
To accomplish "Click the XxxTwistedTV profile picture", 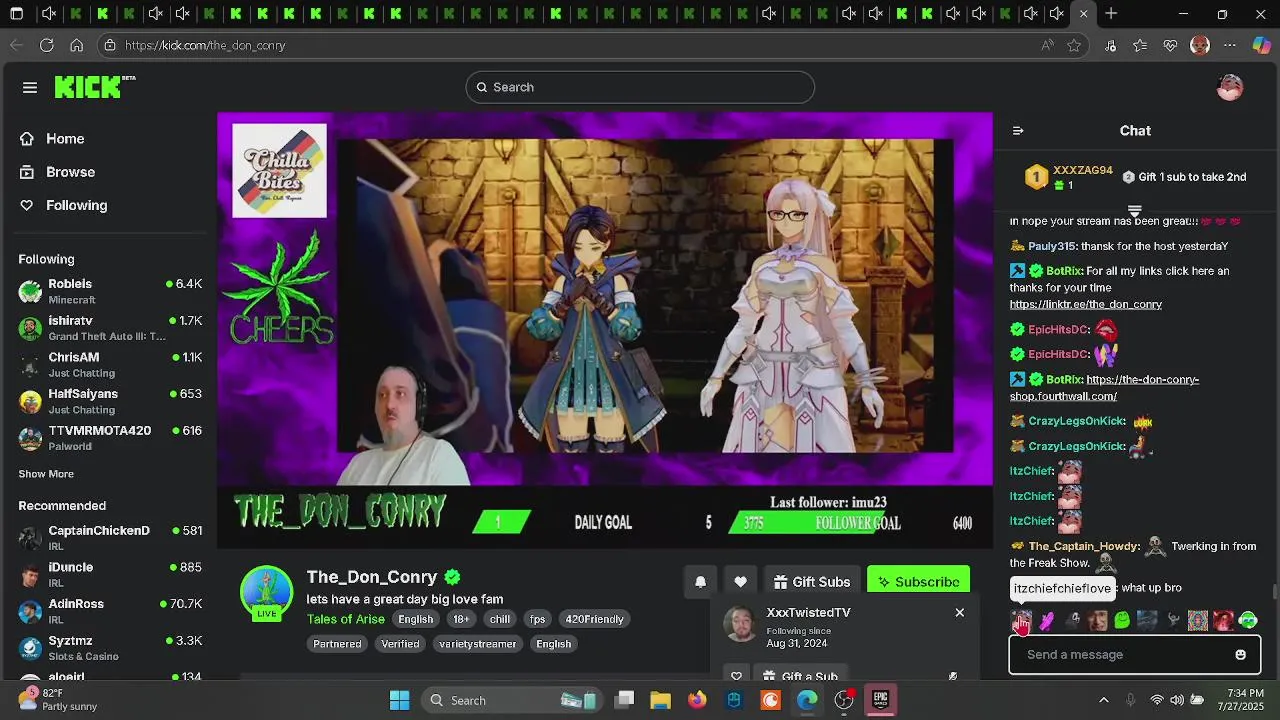I will point(740,625).
